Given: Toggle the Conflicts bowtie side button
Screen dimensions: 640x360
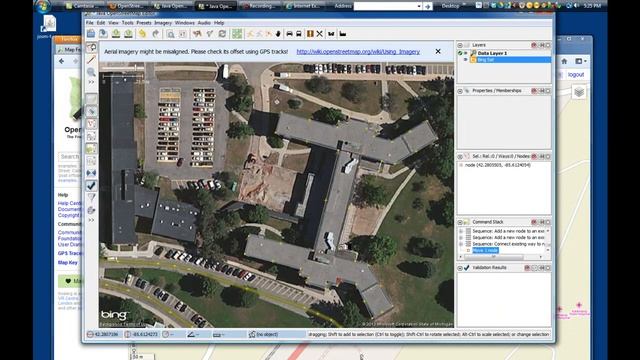Looking at the screenshot, I should click(91, 173).
